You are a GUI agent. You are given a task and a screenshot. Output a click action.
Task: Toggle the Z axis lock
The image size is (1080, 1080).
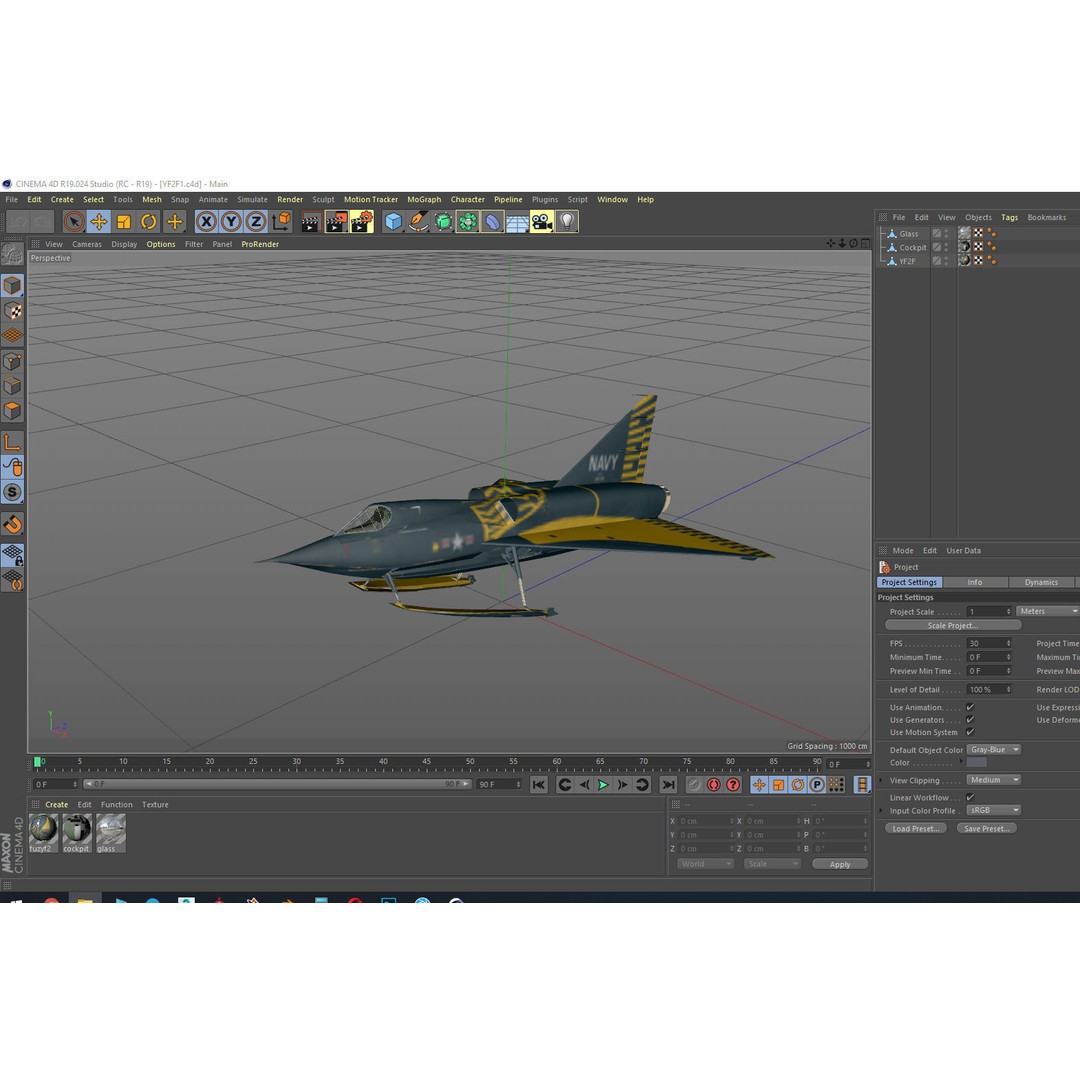point(256,222)
